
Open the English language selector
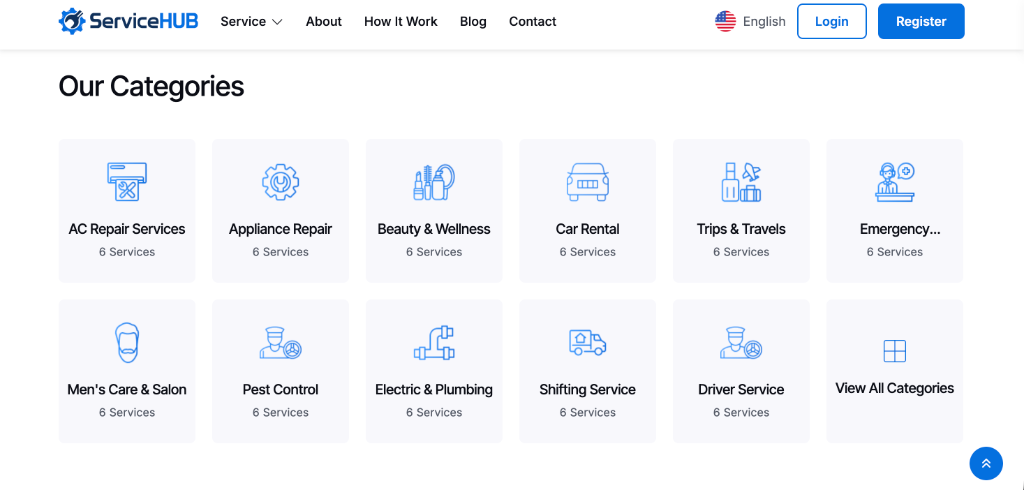click(750, 22)
